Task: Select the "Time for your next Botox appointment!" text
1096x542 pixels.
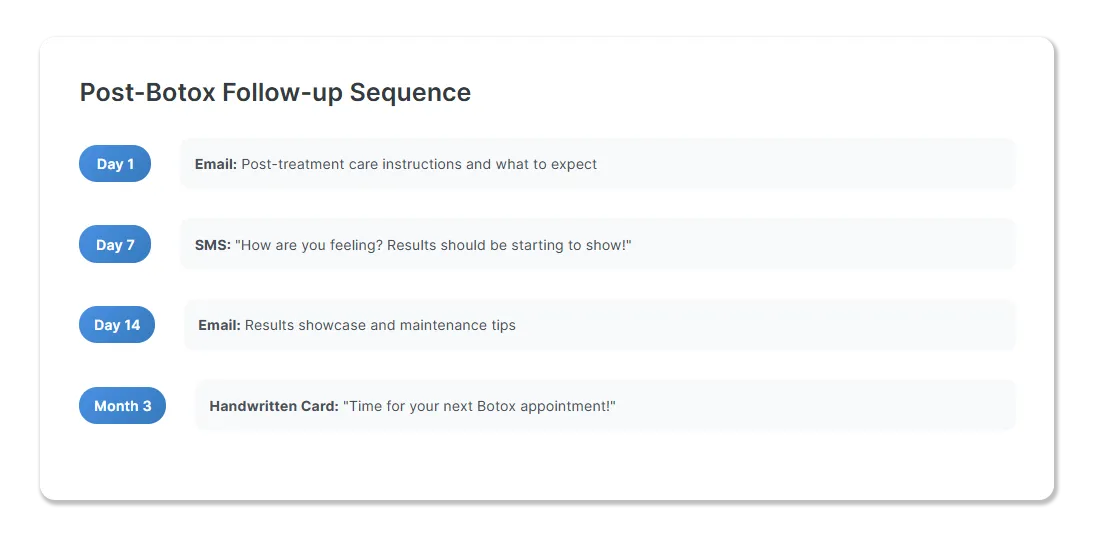Action: click(x=480, y=406)
